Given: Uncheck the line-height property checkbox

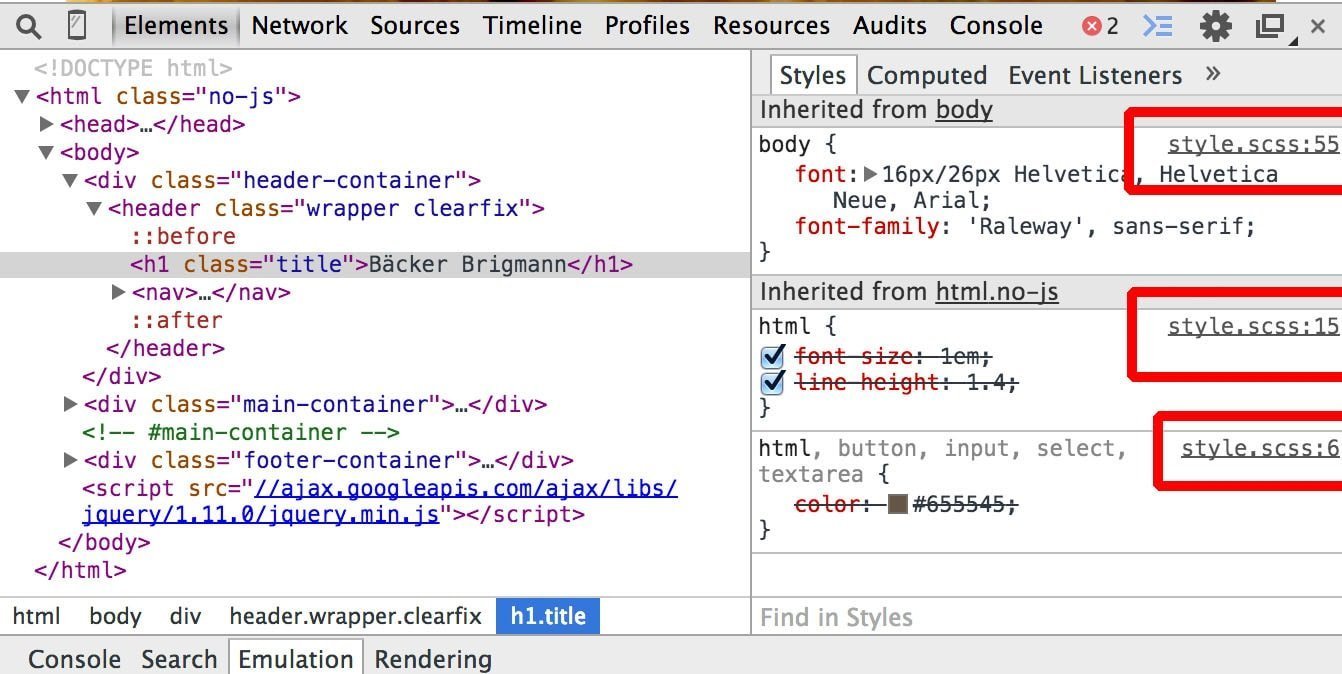Looking at the screenshot, I should tap(772, 382).
